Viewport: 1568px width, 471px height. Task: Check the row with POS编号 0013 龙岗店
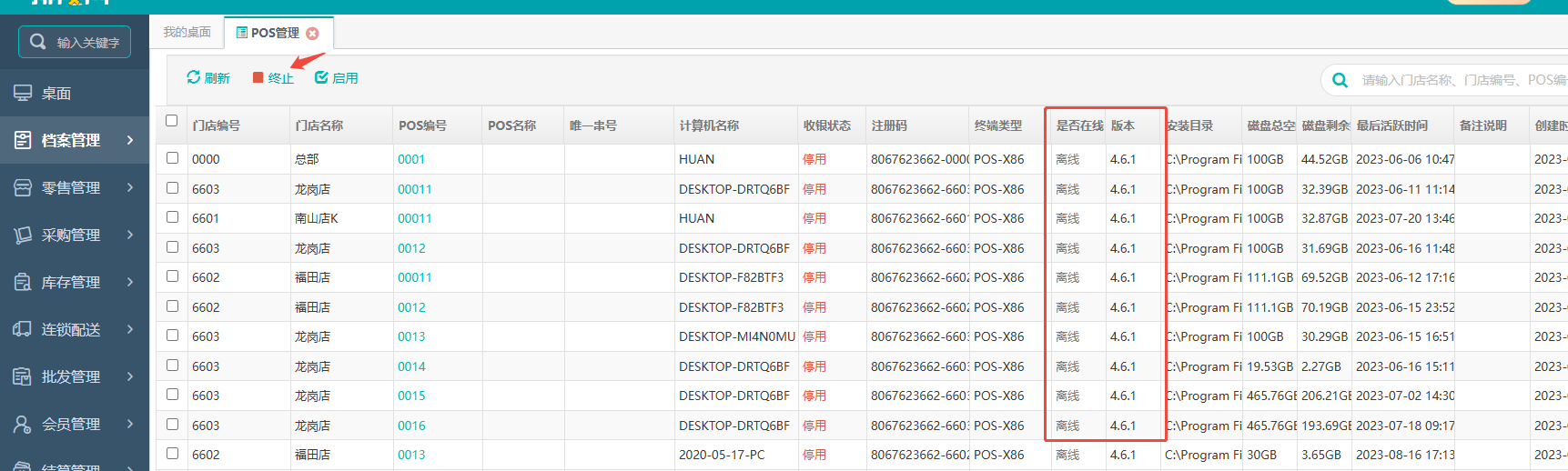pyautogui.click(x=172, y=335)
